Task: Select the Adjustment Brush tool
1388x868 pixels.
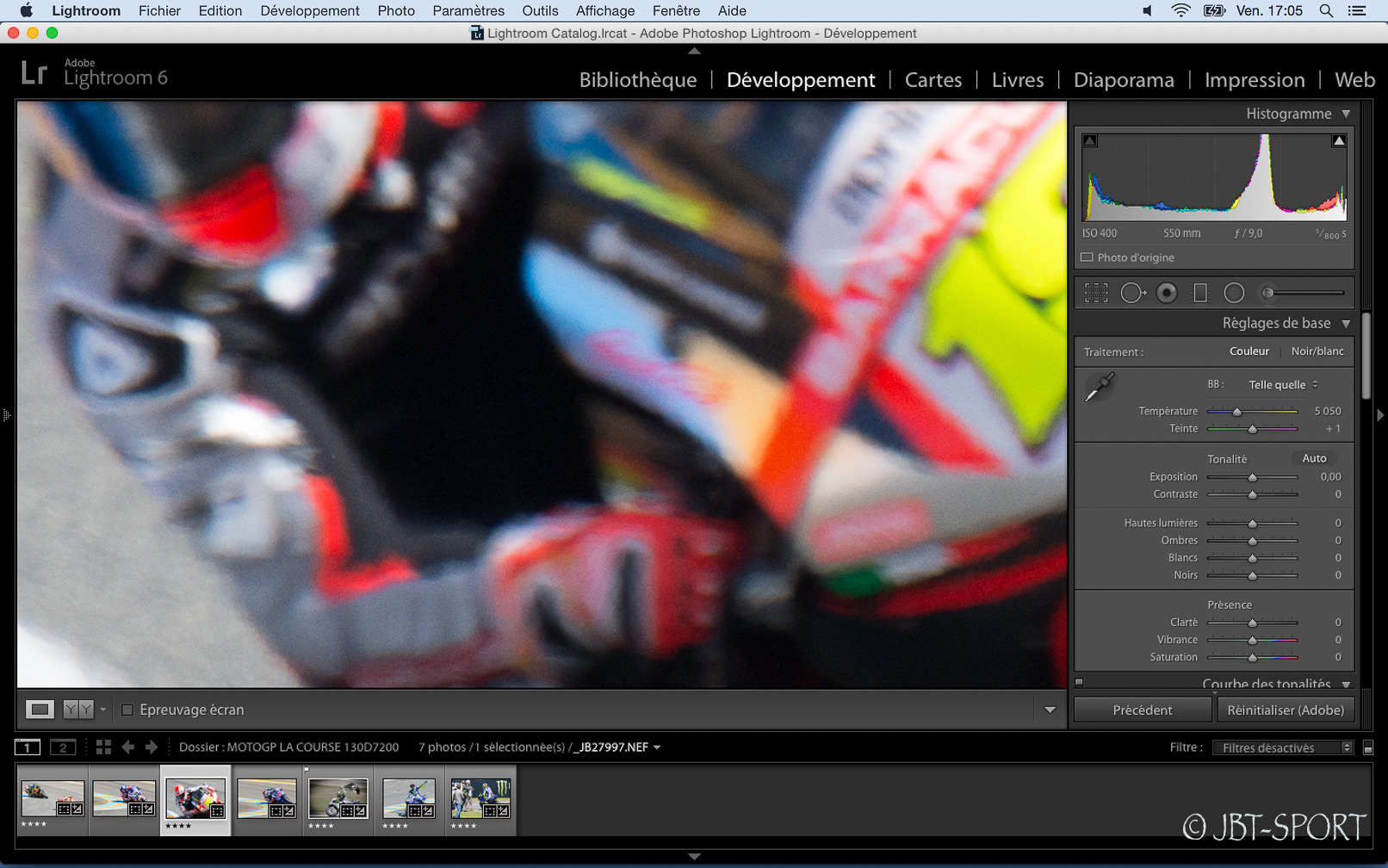Action: point(1302,293)
